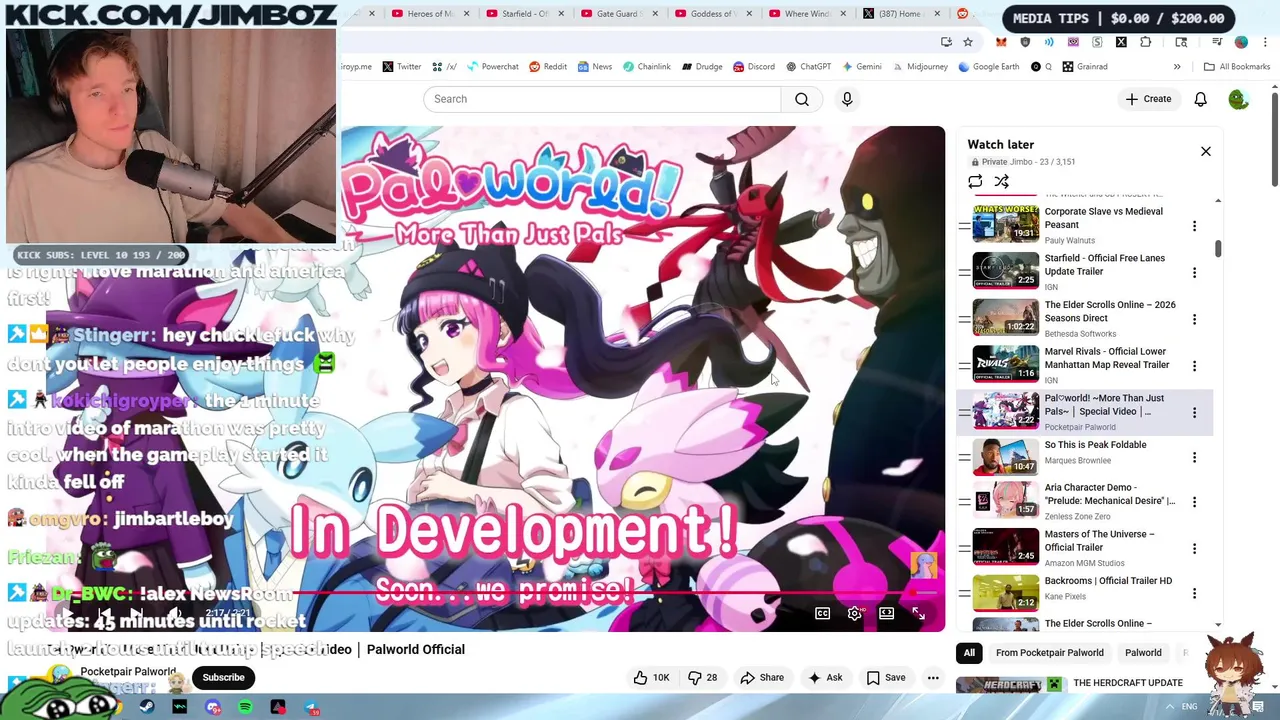
Task: Open the Google Earth bookmark
Action: [988, 67]
